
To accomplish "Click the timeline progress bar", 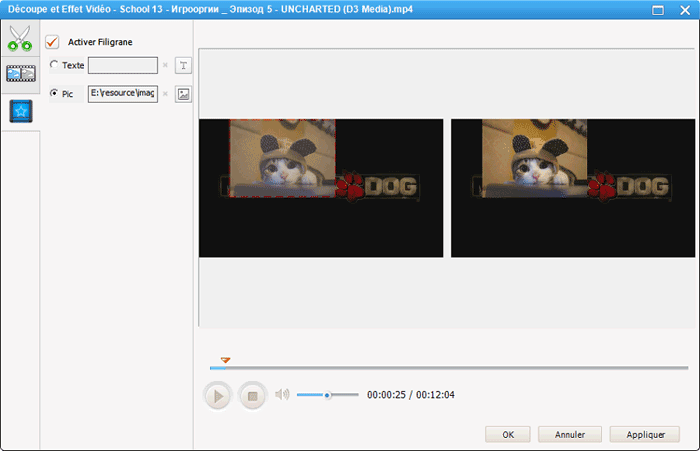I will point(449,368).
